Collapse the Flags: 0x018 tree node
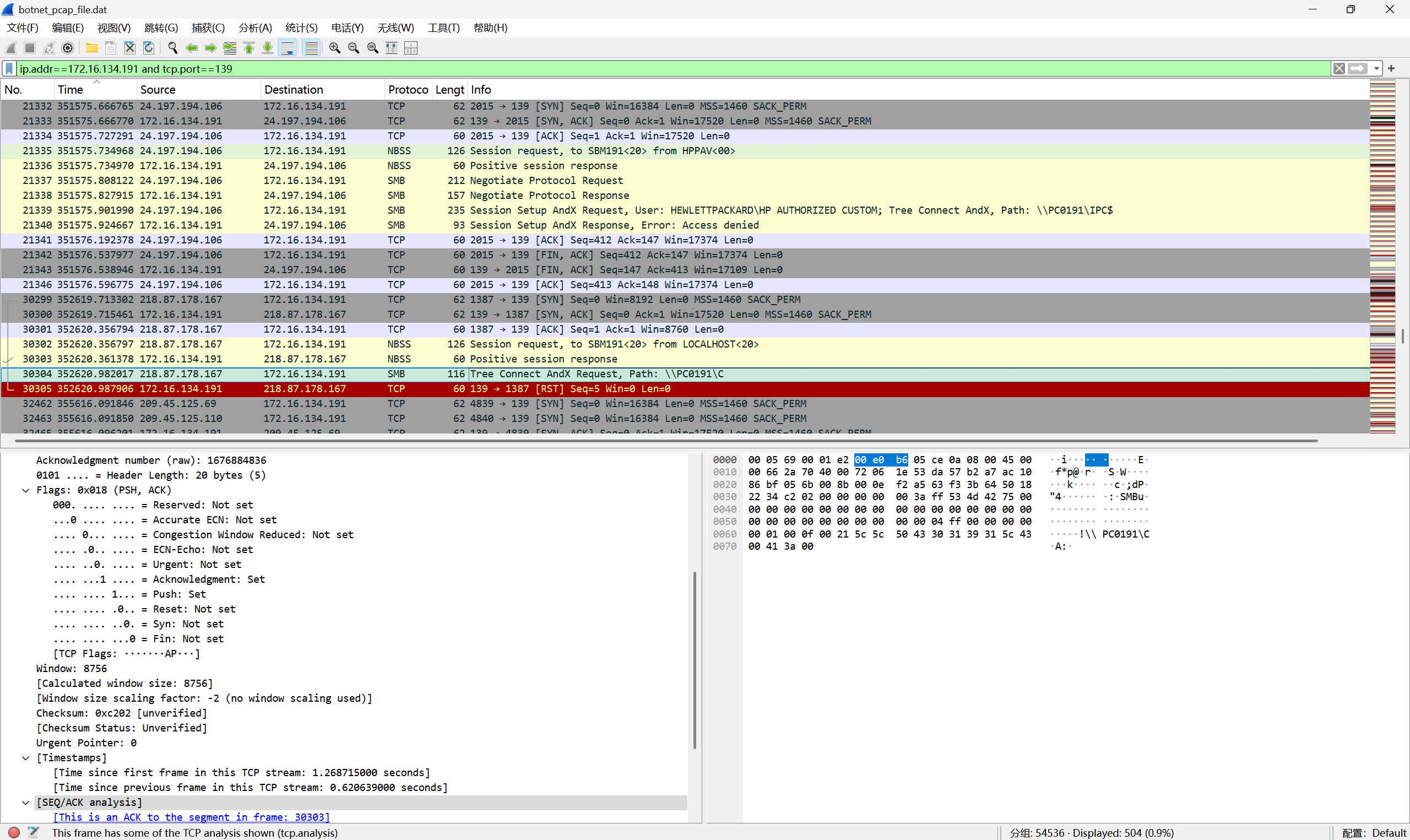1410x840 pixels. (x=25, y=490)
